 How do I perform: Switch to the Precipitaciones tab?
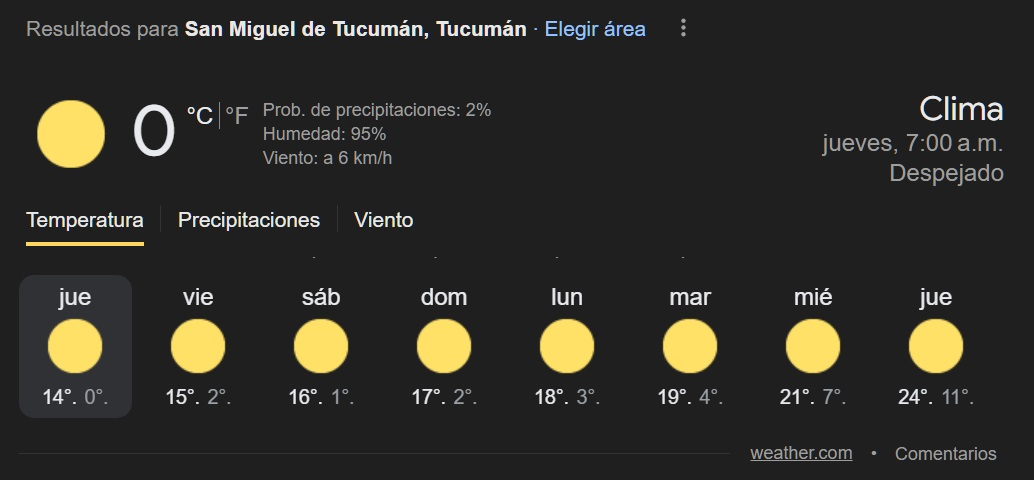249,220
